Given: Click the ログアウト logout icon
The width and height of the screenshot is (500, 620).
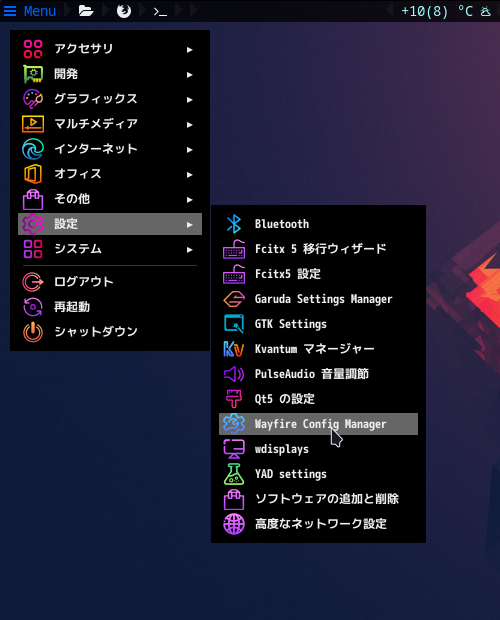Looking at the screenshot, I should (x=33, y=282).
